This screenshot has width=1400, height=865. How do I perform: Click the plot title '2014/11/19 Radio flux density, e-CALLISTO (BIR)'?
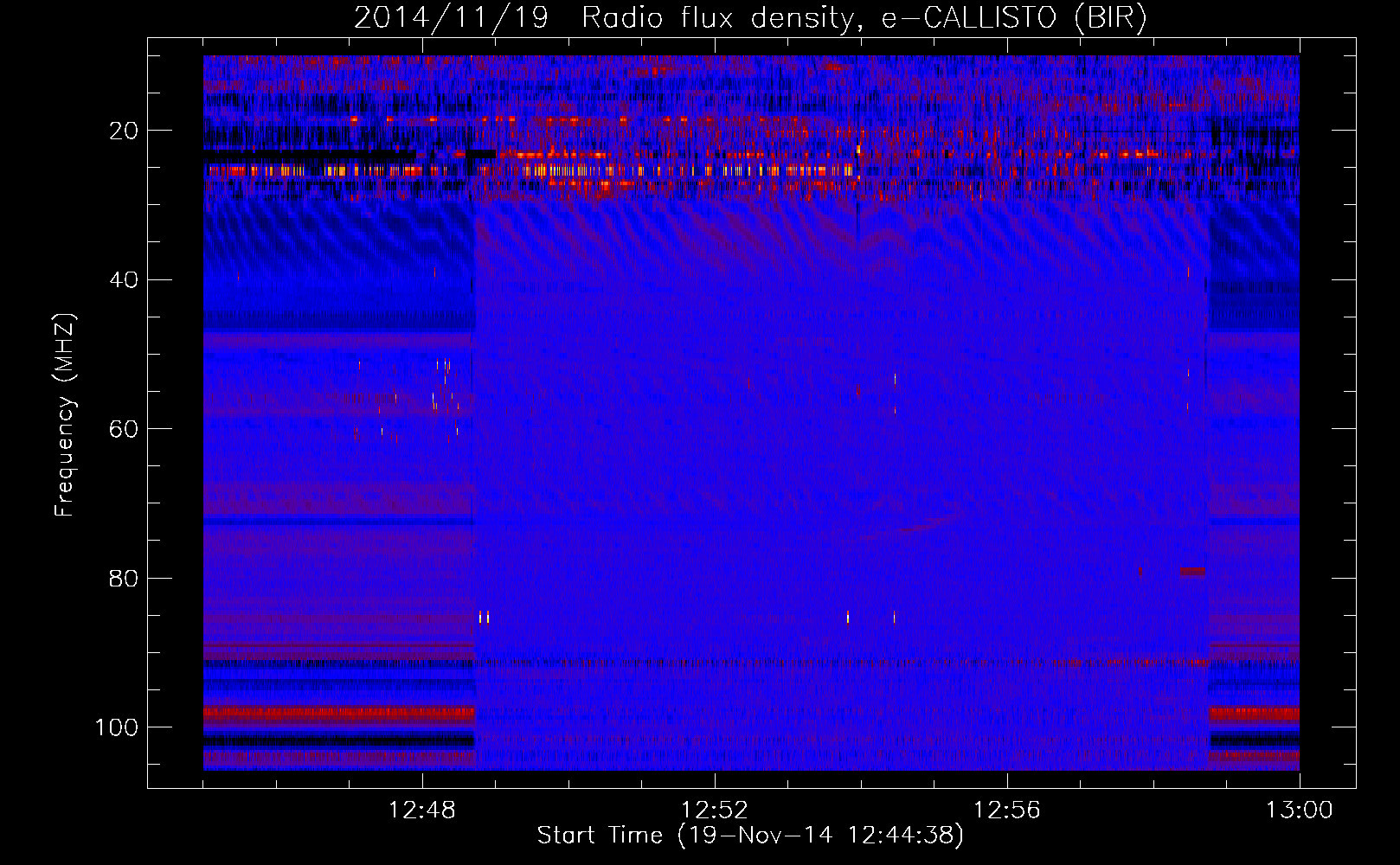click(x=750, y=18)
